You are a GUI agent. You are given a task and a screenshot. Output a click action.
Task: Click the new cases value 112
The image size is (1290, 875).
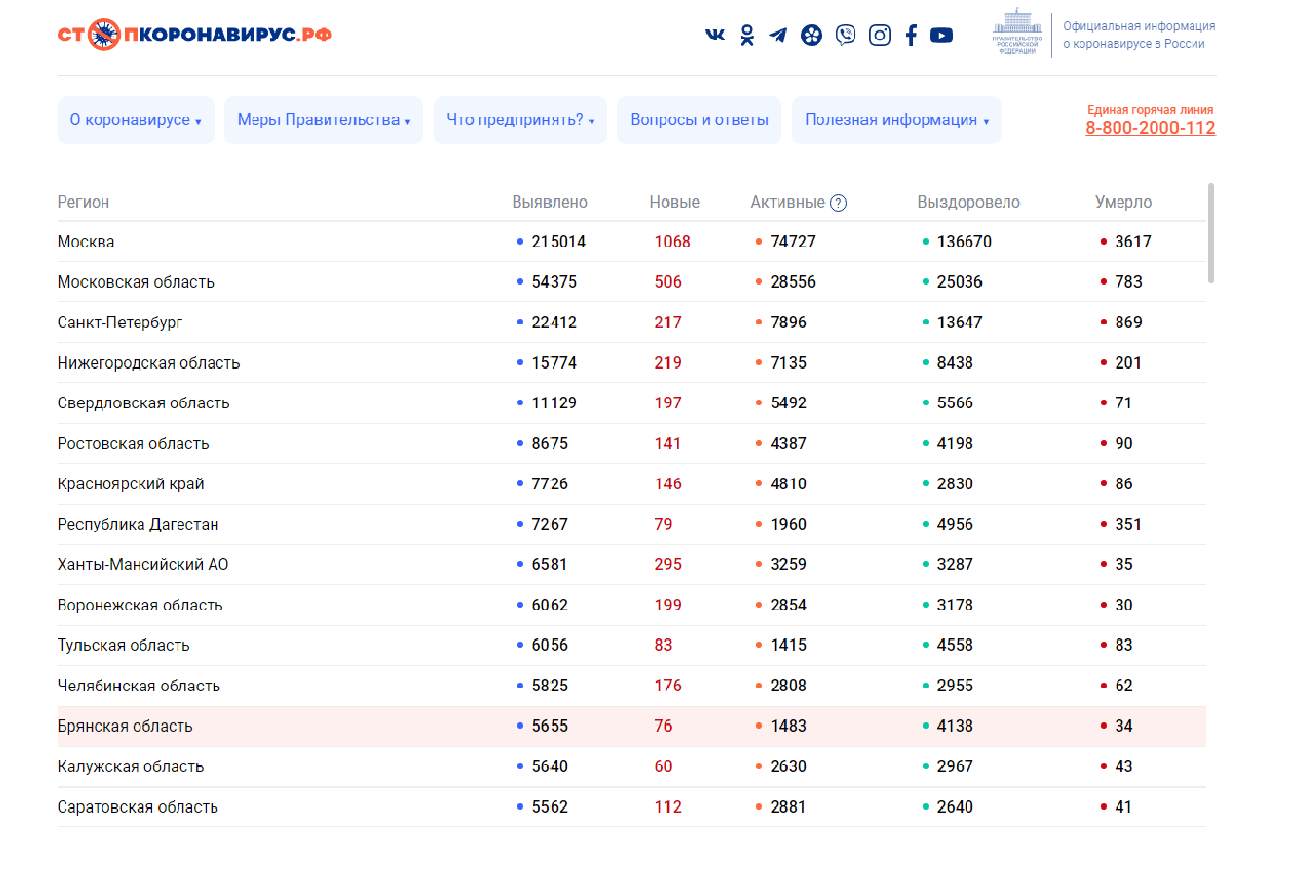click(x=668, y=807)
